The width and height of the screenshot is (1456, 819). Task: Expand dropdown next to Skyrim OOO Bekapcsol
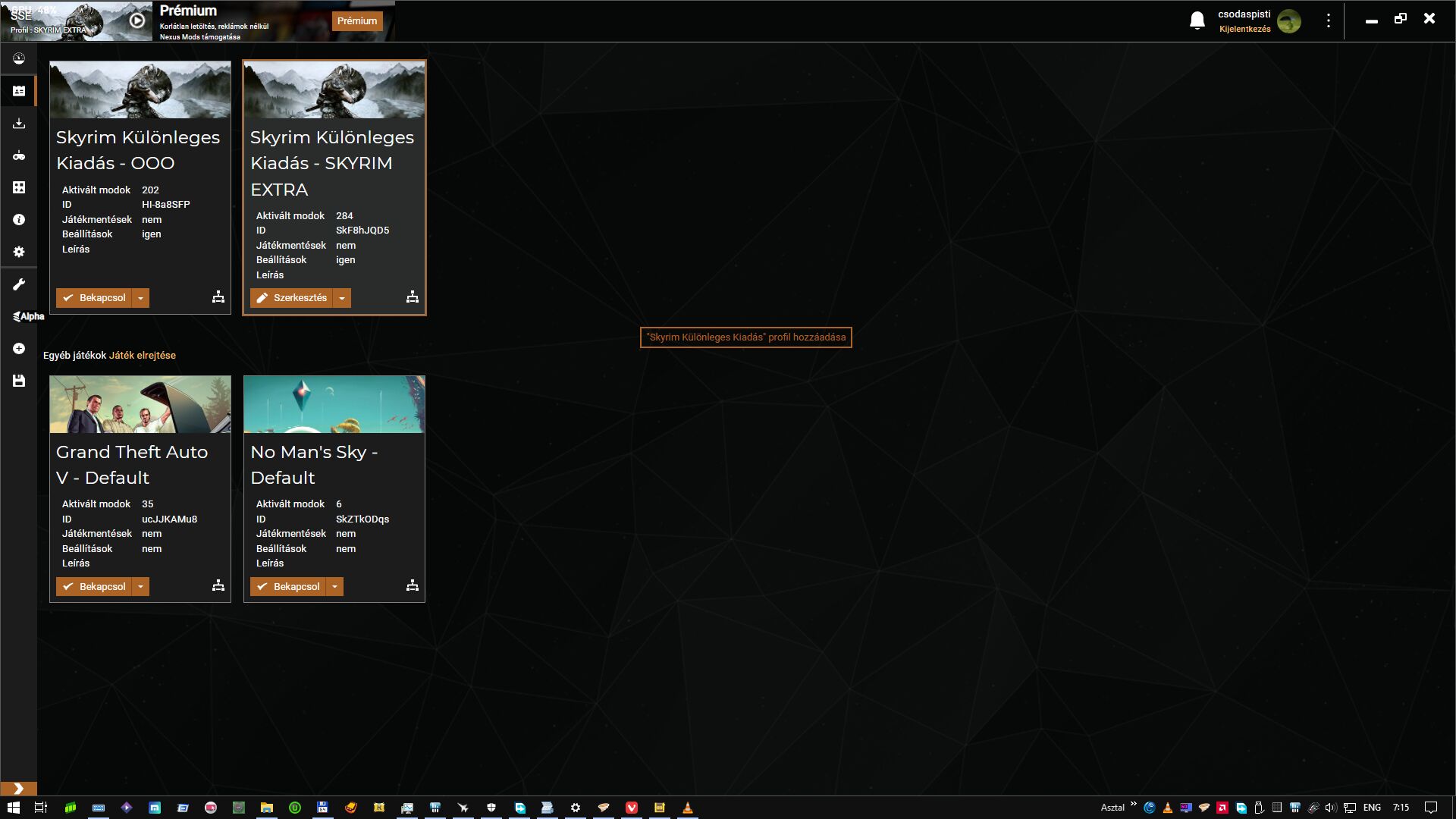(x=141, y=298)
